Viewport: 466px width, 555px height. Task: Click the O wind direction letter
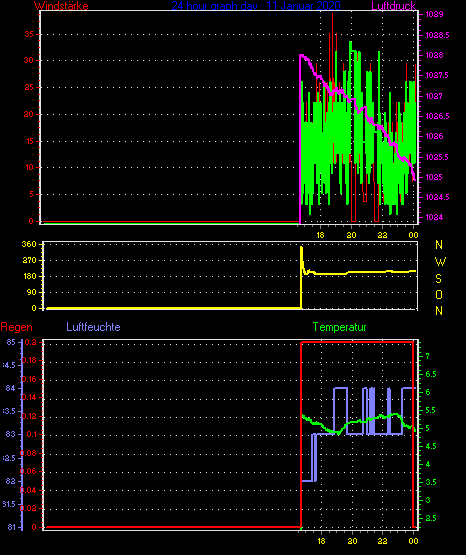click(x=439, y=294)
